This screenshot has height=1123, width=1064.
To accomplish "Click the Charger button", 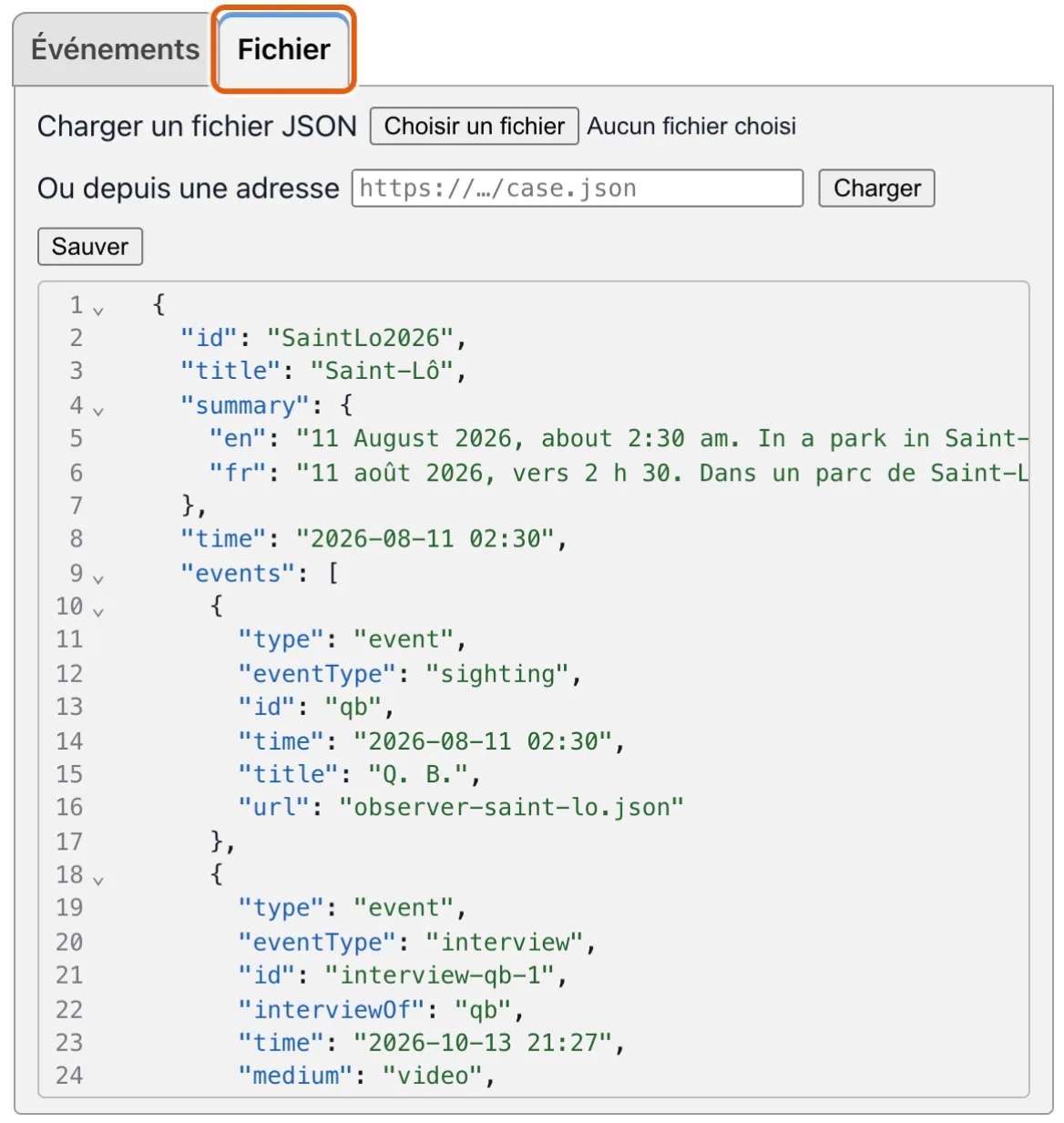I will coord(876,189).
